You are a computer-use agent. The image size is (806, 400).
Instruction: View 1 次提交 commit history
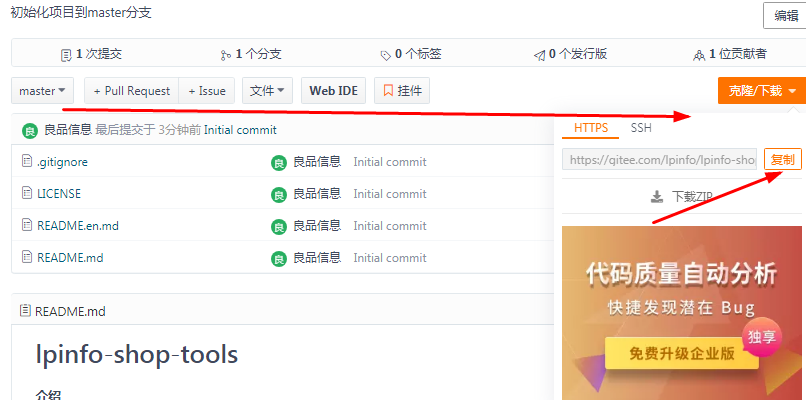91,54
